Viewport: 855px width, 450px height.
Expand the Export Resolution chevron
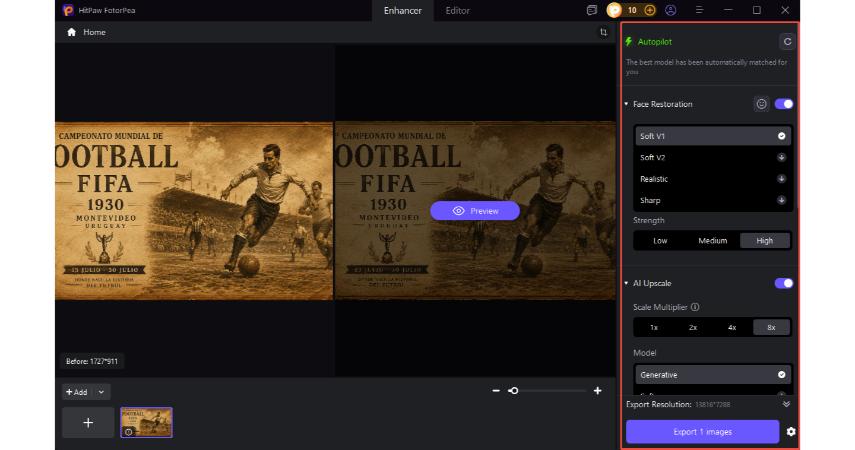pyautogui.click(x=786, y=404)
